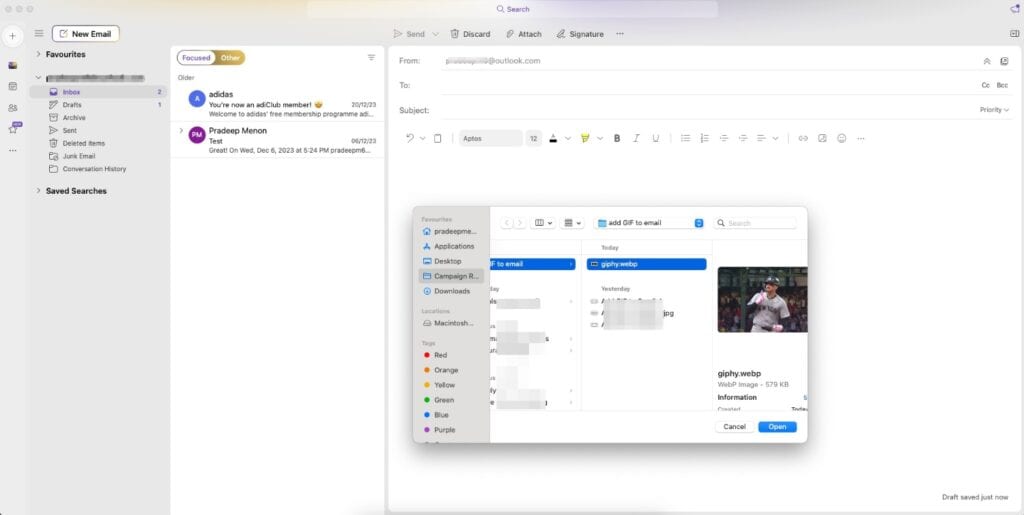Toggle bulleted list
The height and width of the screenshot is (515, 1024).
(x=685, y=138)
